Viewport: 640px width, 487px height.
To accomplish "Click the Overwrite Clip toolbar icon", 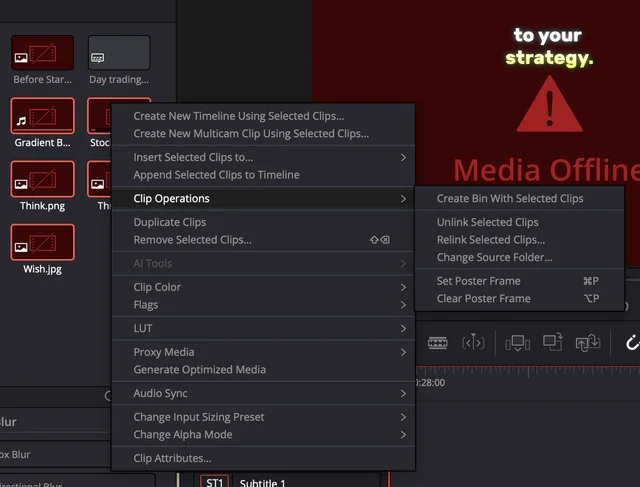I will (553, 342).
